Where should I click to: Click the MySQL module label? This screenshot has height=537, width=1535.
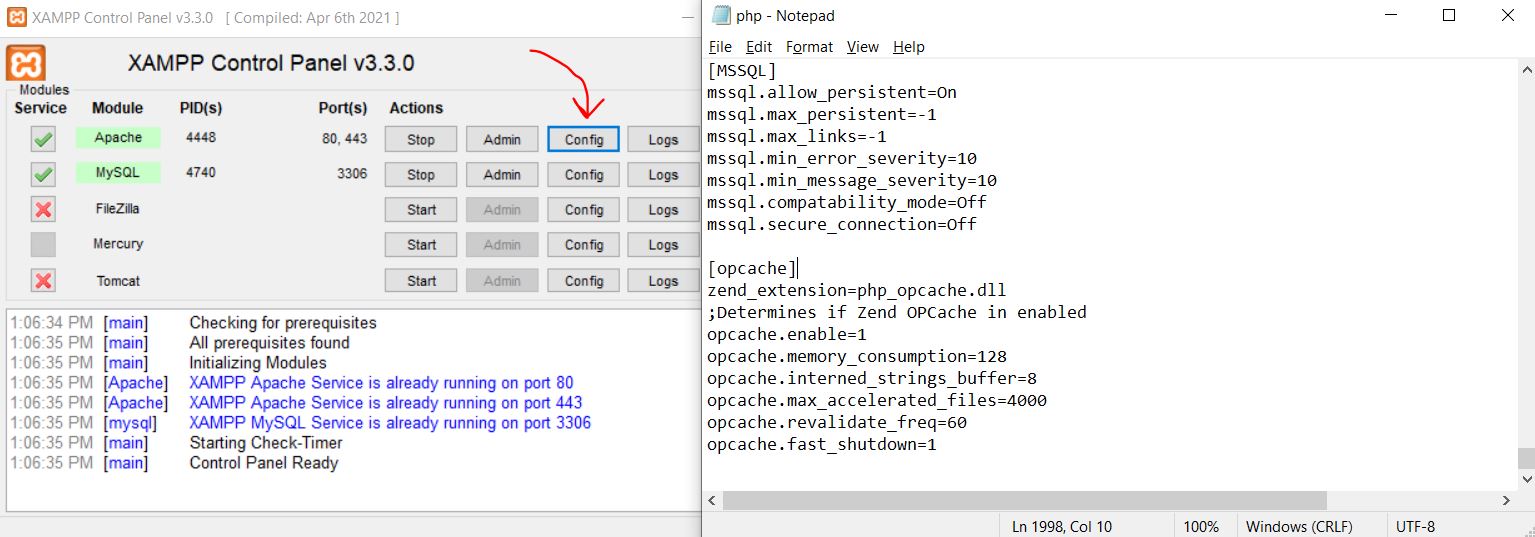coord(118,173)
